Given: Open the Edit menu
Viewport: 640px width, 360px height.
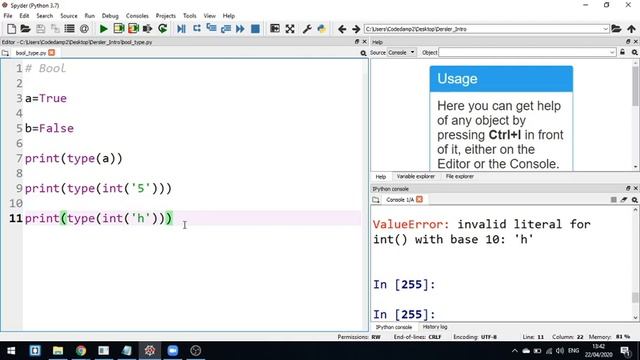Looking at the screenshot, I should click(24, 16).
